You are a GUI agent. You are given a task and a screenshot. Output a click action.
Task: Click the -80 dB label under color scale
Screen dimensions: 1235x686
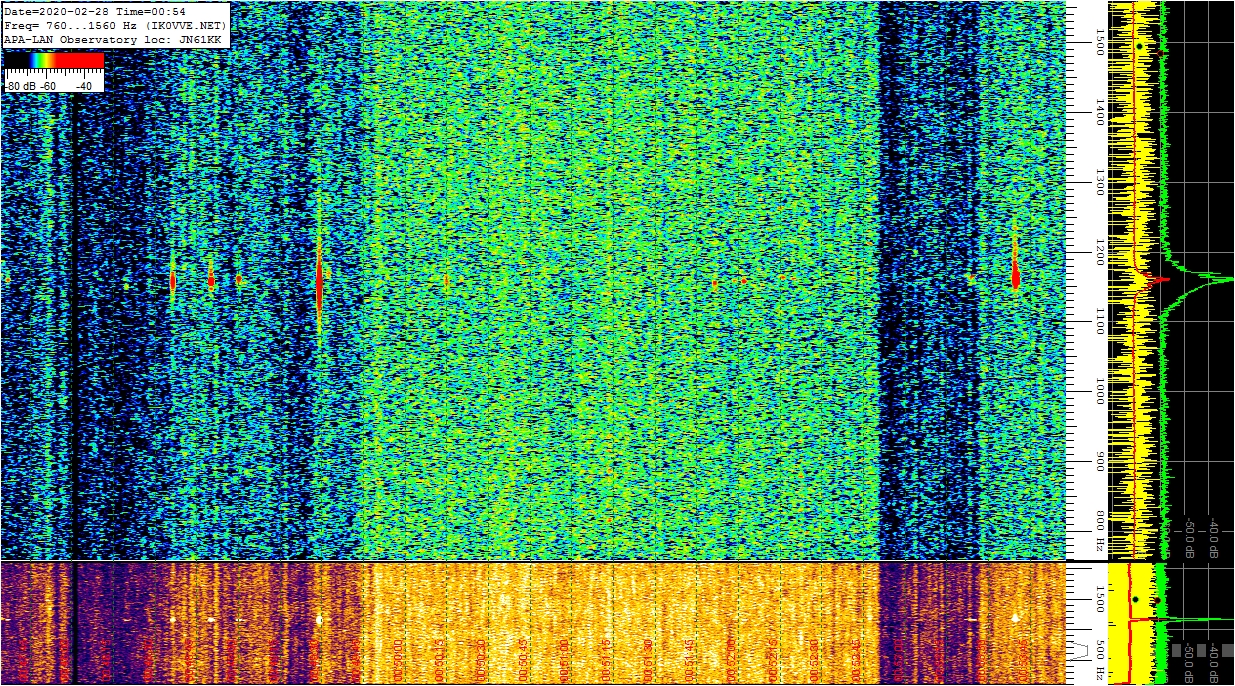click(22, 86)
